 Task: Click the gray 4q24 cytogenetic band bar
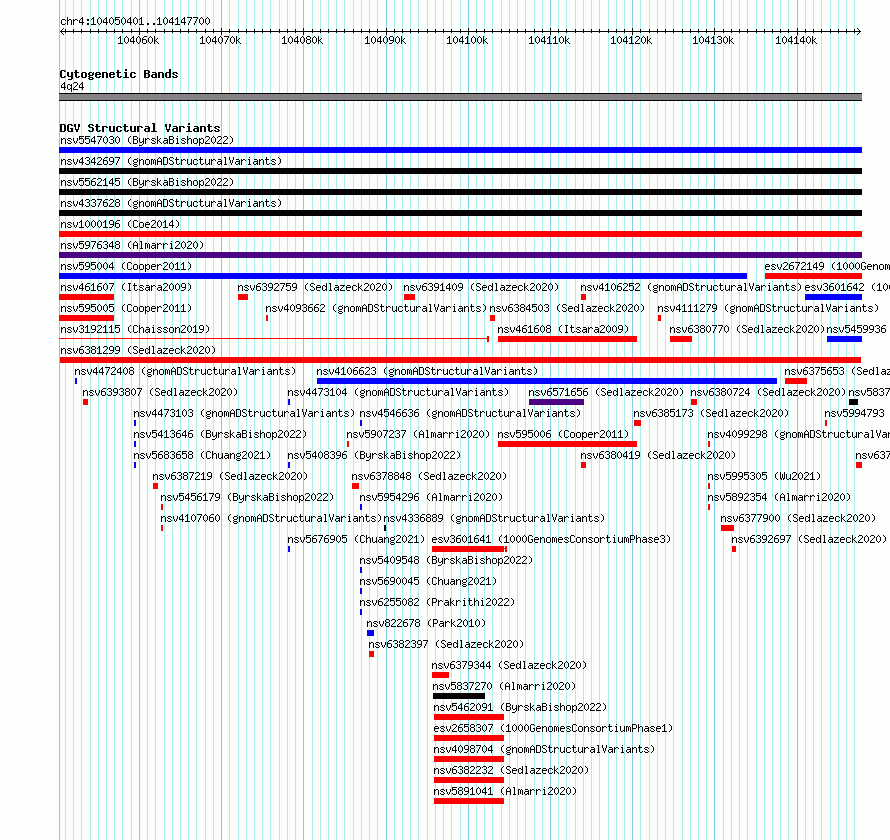pyautogui.click(x=460, y=97)
